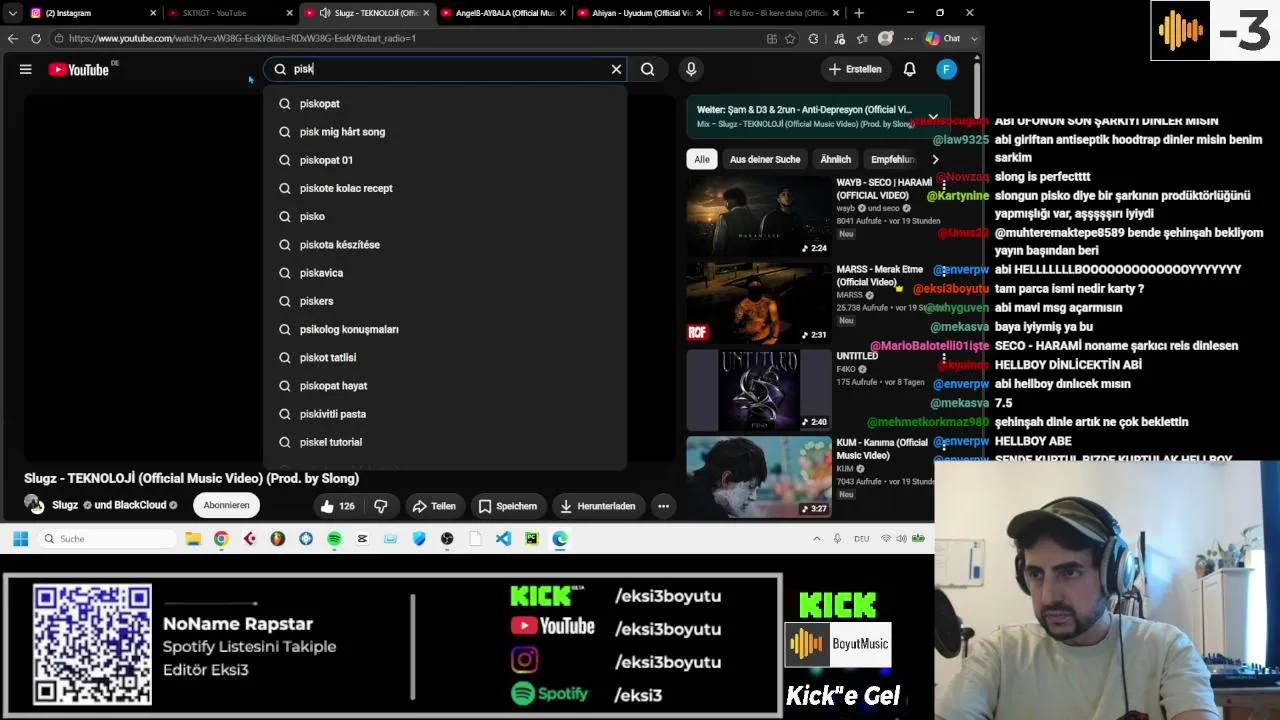Bookmark page with the star icon

(790, 38)
